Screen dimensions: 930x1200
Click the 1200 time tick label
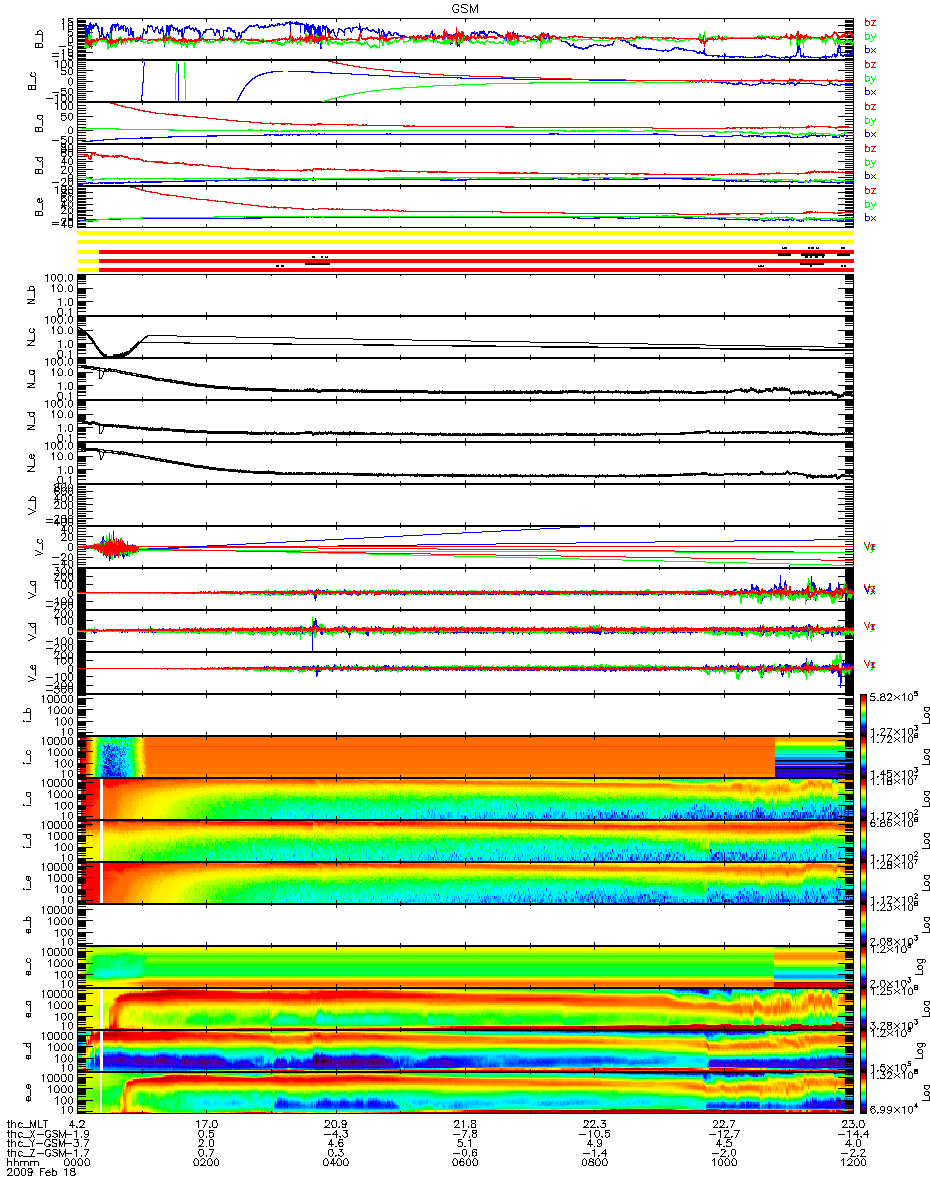click(x=852, y=1163)
